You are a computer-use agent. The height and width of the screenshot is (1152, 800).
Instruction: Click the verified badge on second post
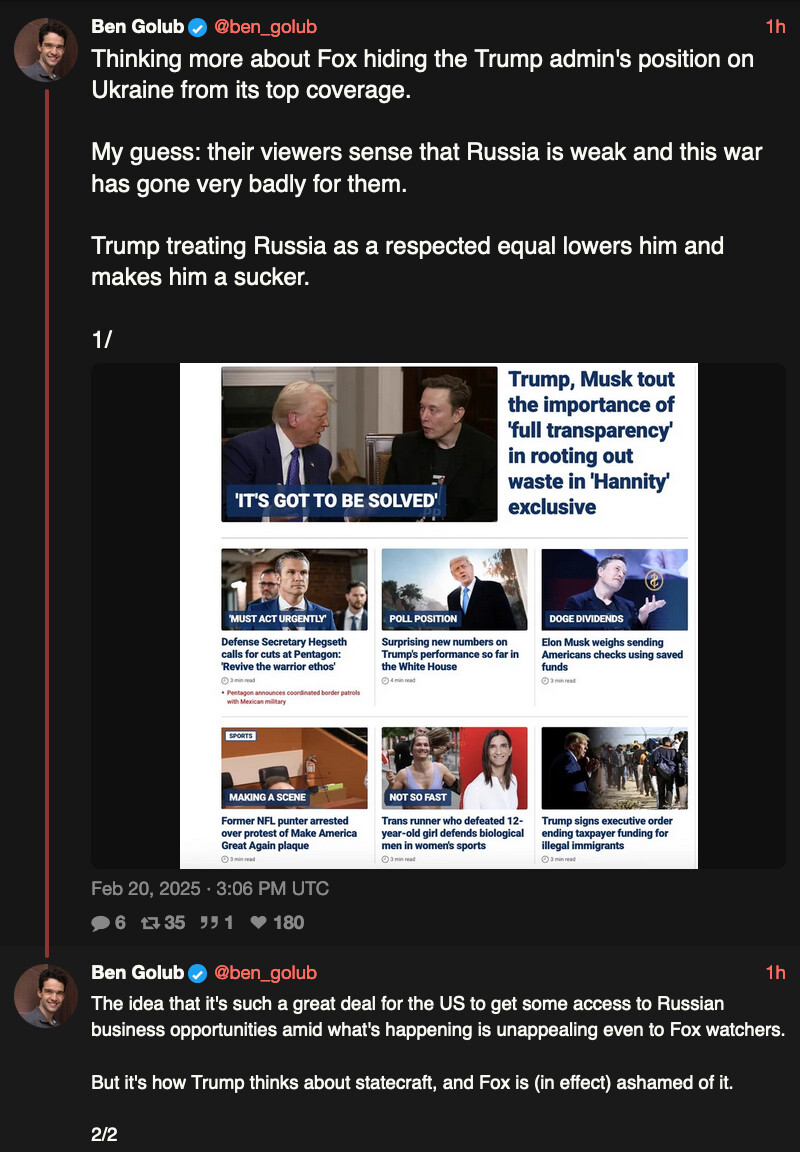point(198,973)
